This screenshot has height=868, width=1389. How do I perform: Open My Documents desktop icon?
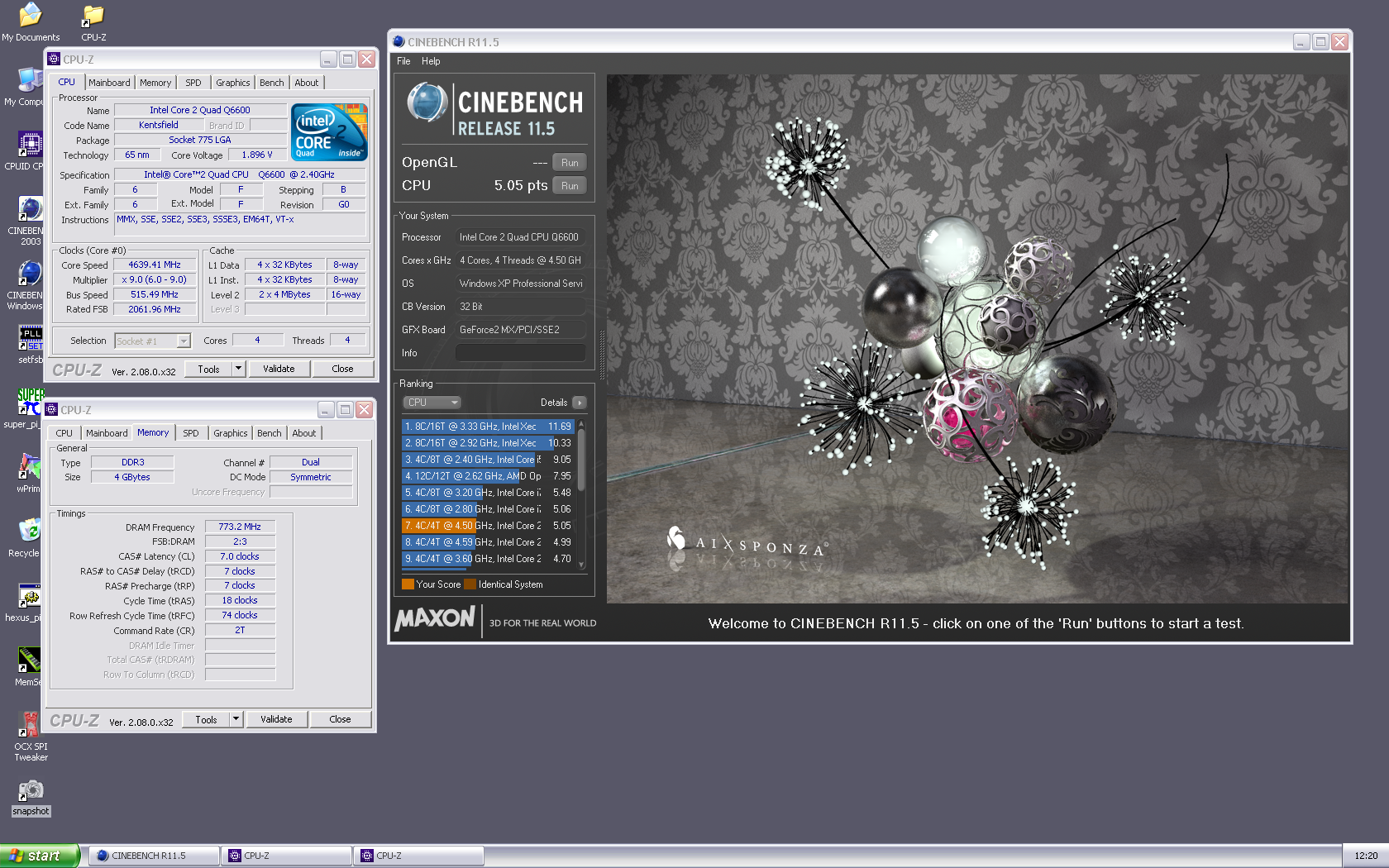31,21
